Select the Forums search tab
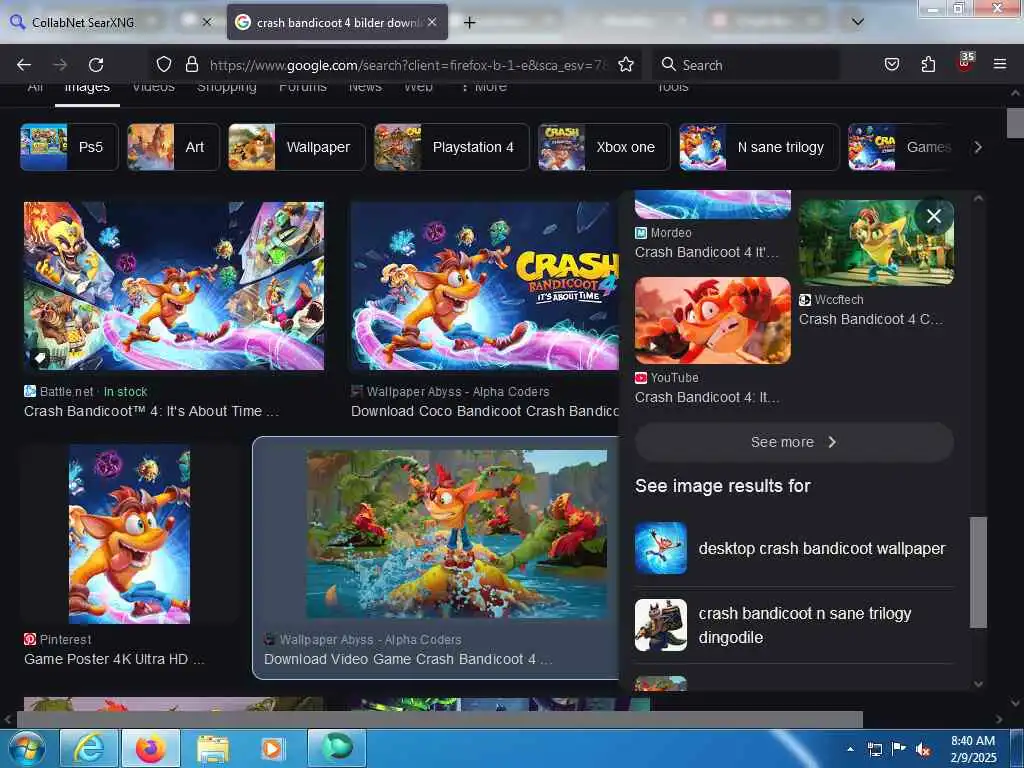The image size is (1024, 768). tap(302, 87)
